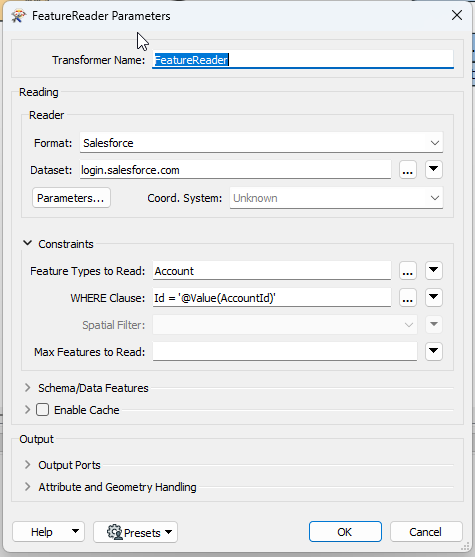Open the WHERE Clause editor ellipsis button
This screenshot has width=475, height=557.
pyautogui.click(x=407, y=298)
